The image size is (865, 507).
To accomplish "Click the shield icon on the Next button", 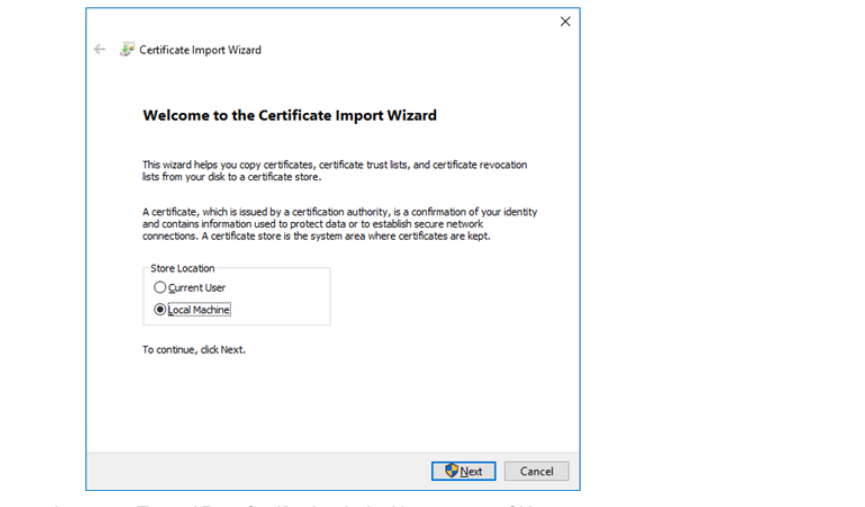I will [452, 471].
